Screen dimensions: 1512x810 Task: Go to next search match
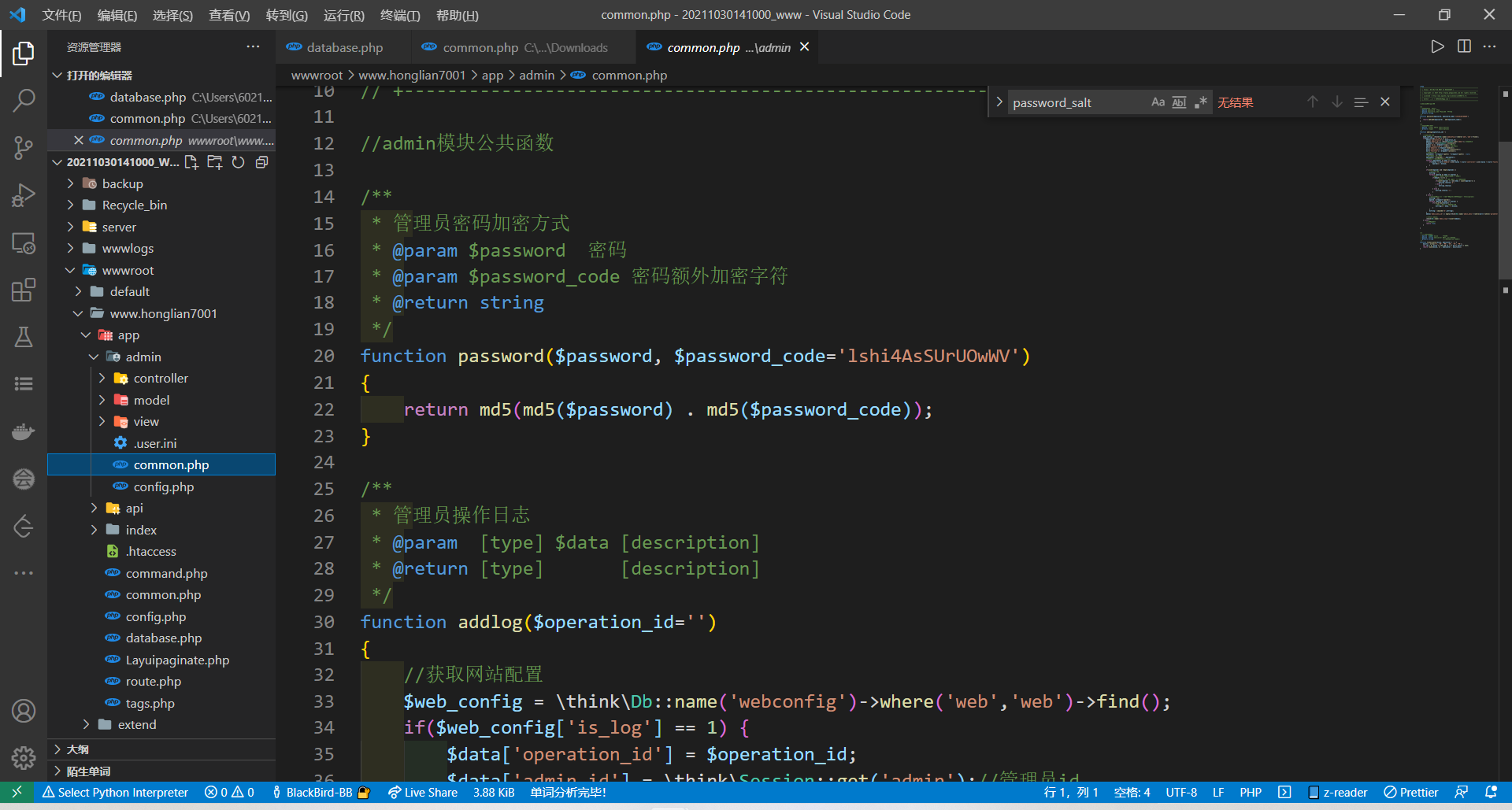[1336, 102]
